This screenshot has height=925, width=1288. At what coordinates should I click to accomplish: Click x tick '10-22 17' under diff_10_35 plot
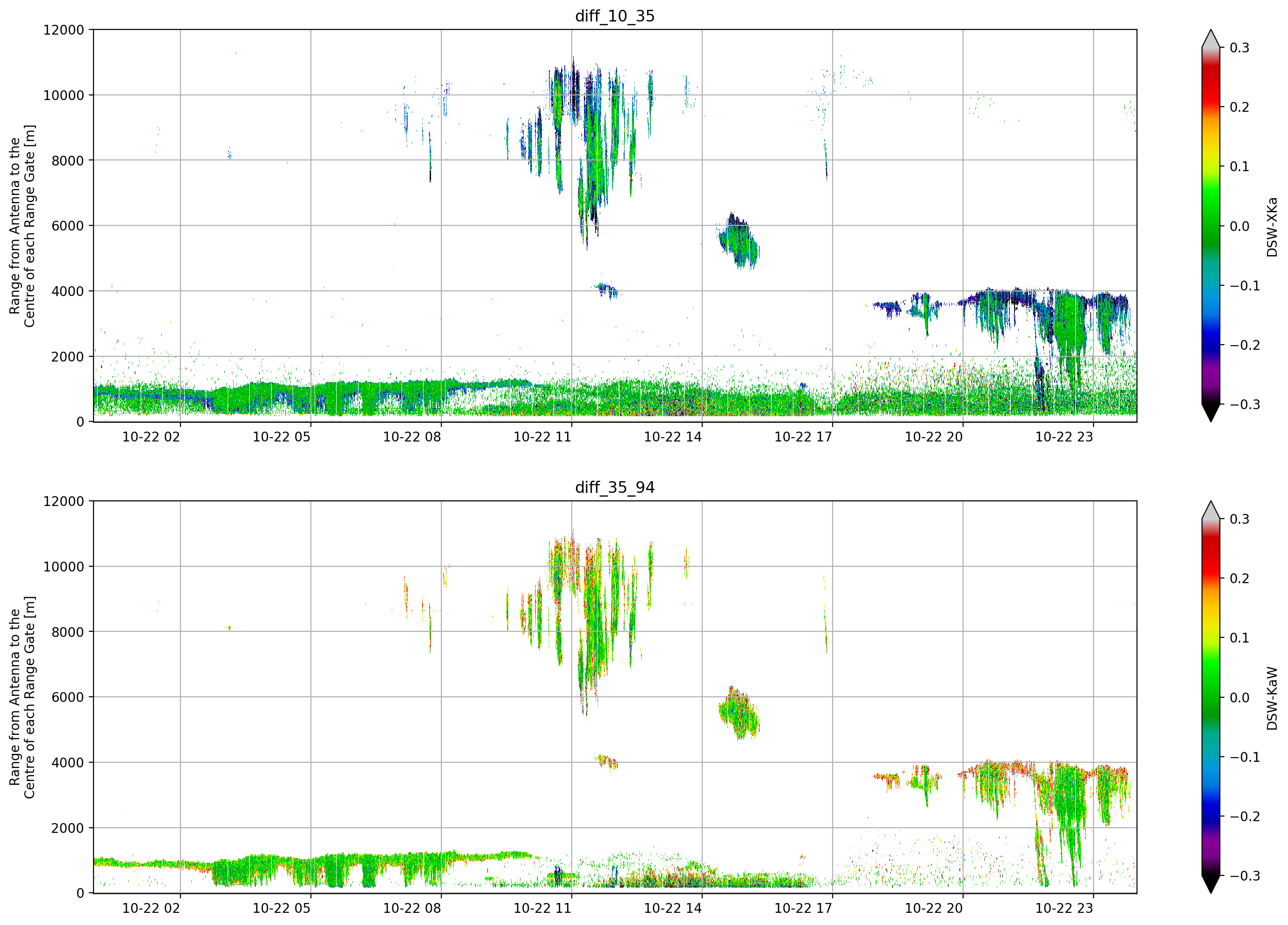pyautogui.click(x=804, y=437)
